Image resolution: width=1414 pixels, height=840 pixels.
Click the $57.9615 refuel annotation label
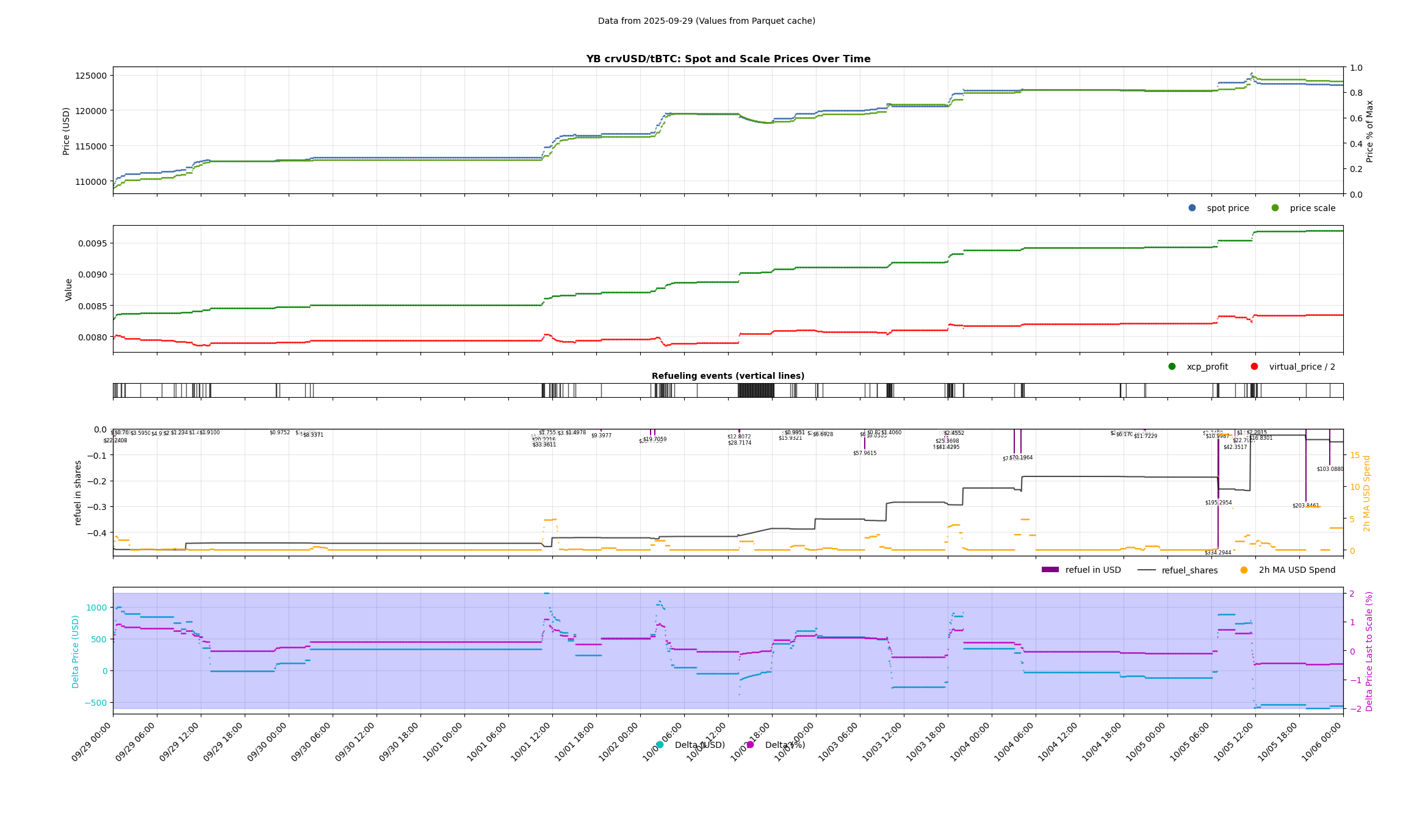[864, 453]
